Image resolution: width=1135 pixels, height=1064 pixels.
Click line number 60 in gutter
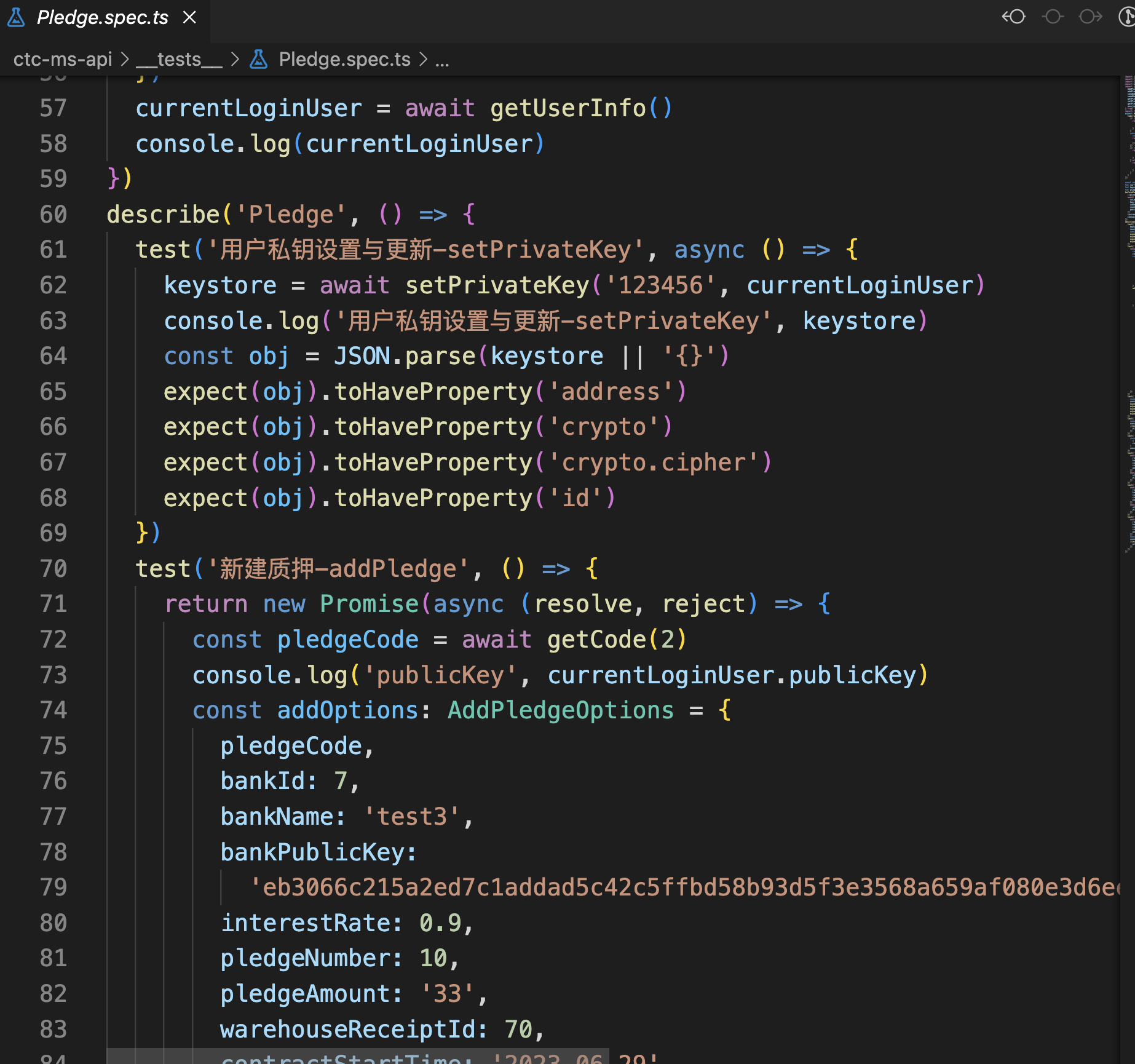pos(53,215)
